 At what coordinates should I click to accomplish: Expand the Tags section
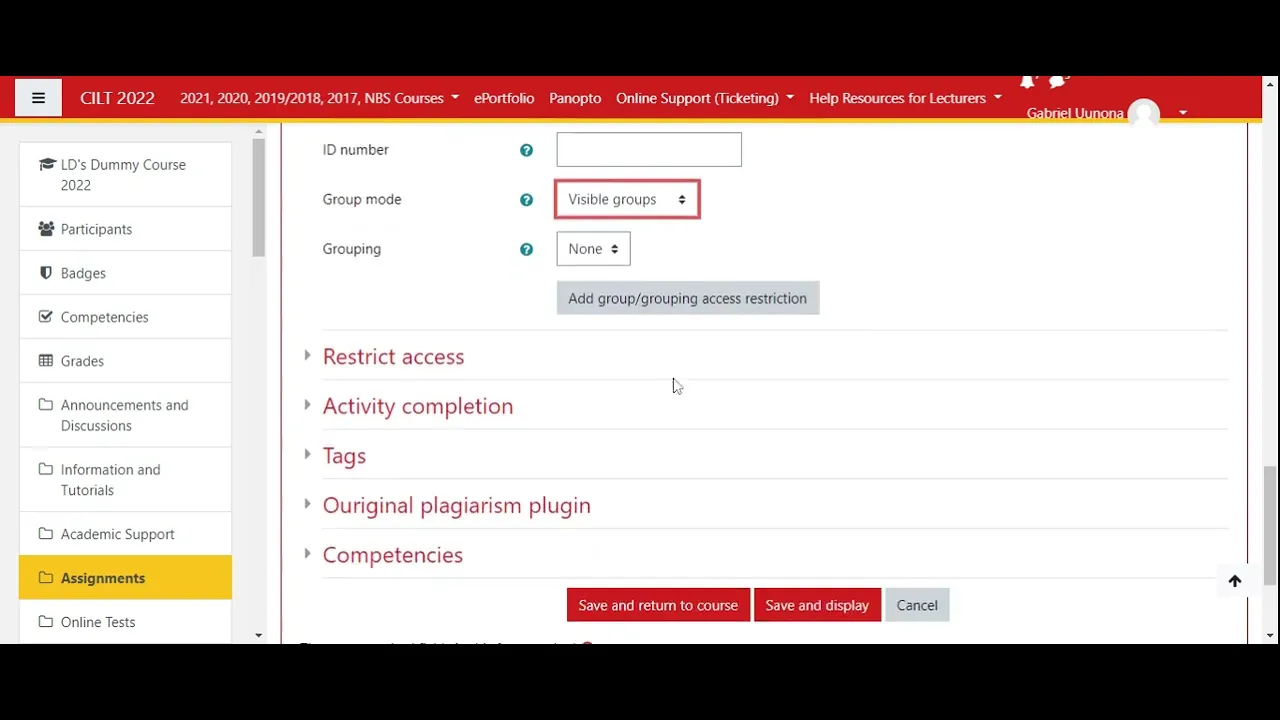tap(344, 456)
